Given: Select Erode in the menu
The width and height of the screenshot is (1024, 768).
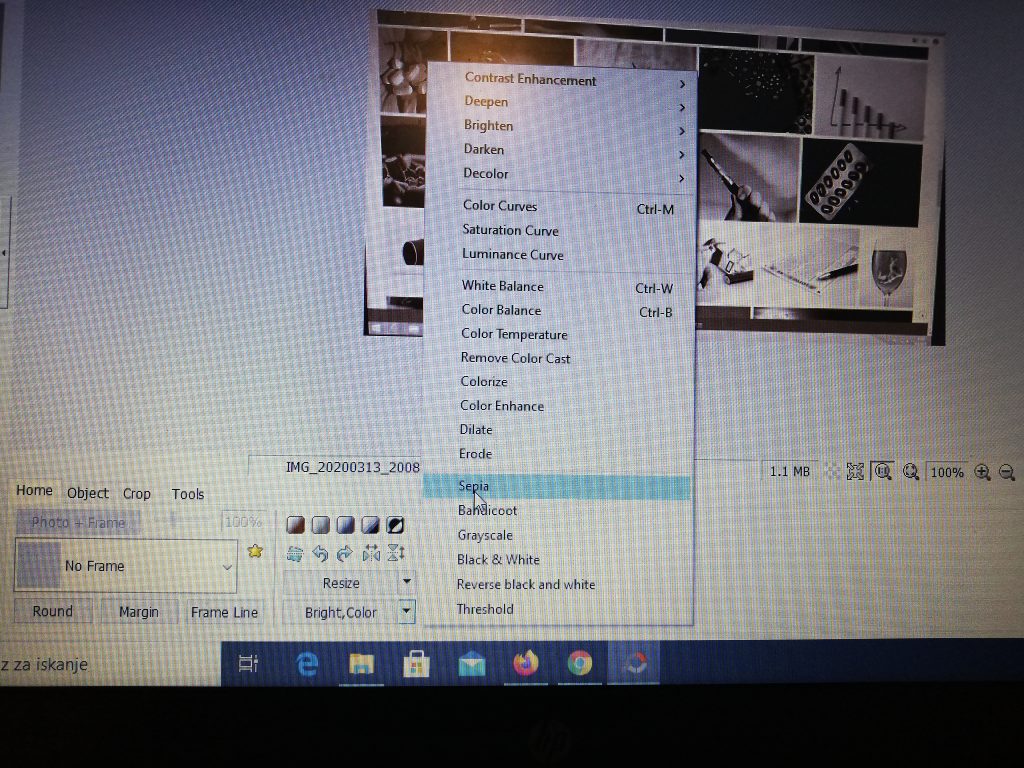Looking at the screenshot, I should (x=556, y=454).
